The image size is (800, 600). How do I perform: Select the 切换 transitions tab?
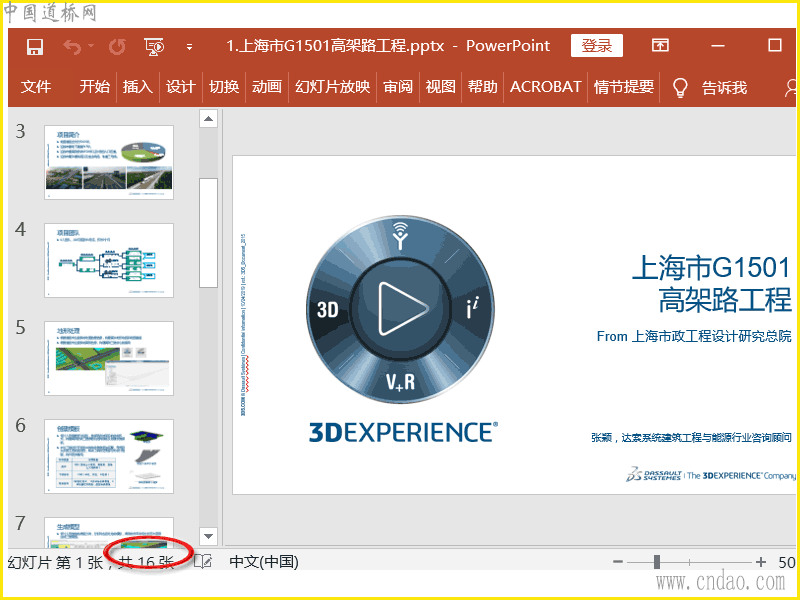coord(224,87)
